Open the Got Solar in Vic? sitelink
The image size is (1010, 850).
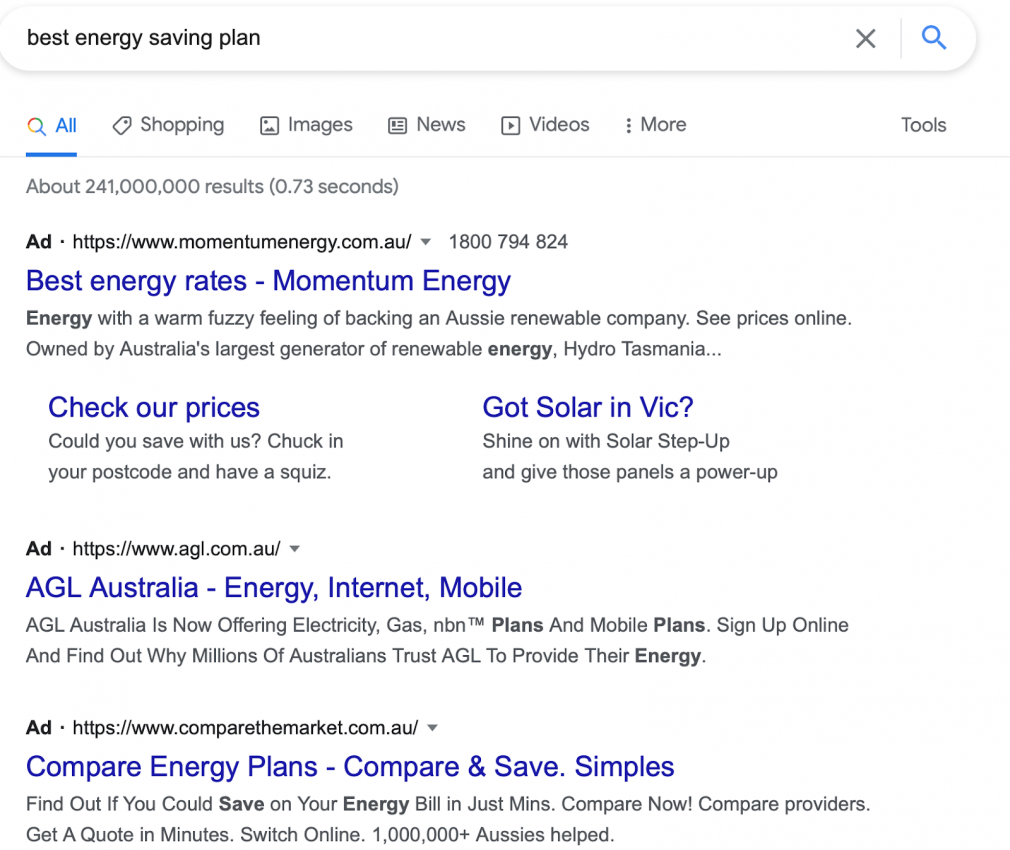coord(588,408)
